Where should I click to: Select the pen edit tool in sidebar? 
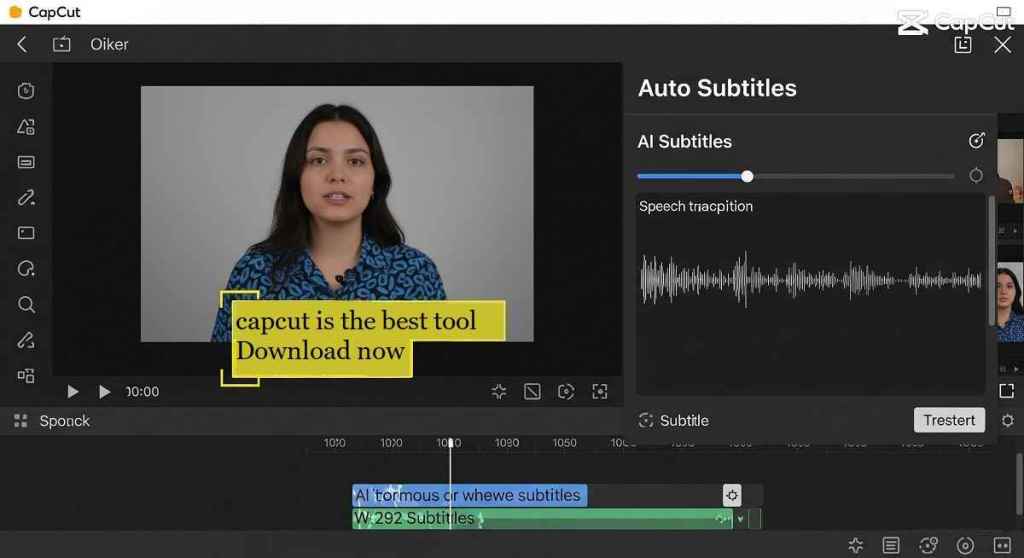click(x=26, y=197)
